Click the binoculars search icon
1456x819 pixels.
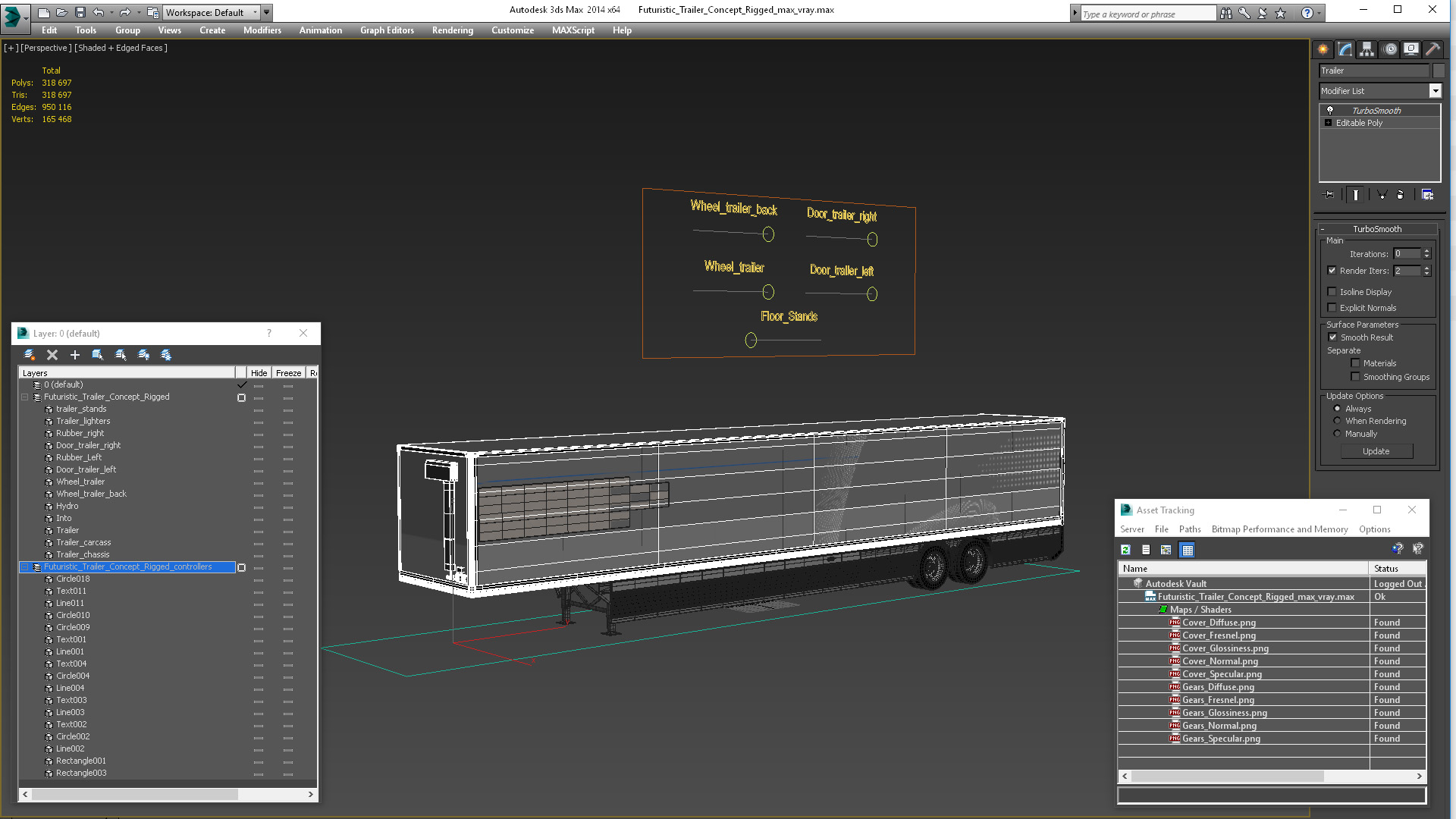pos(1226,13)
